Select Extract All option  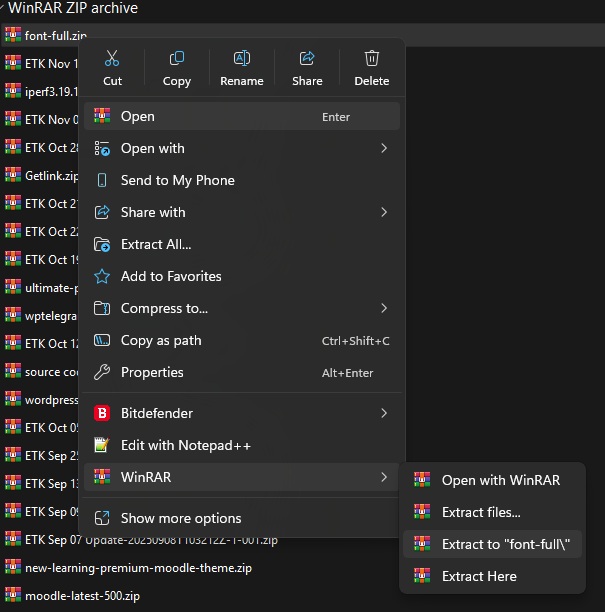(155, 245)
